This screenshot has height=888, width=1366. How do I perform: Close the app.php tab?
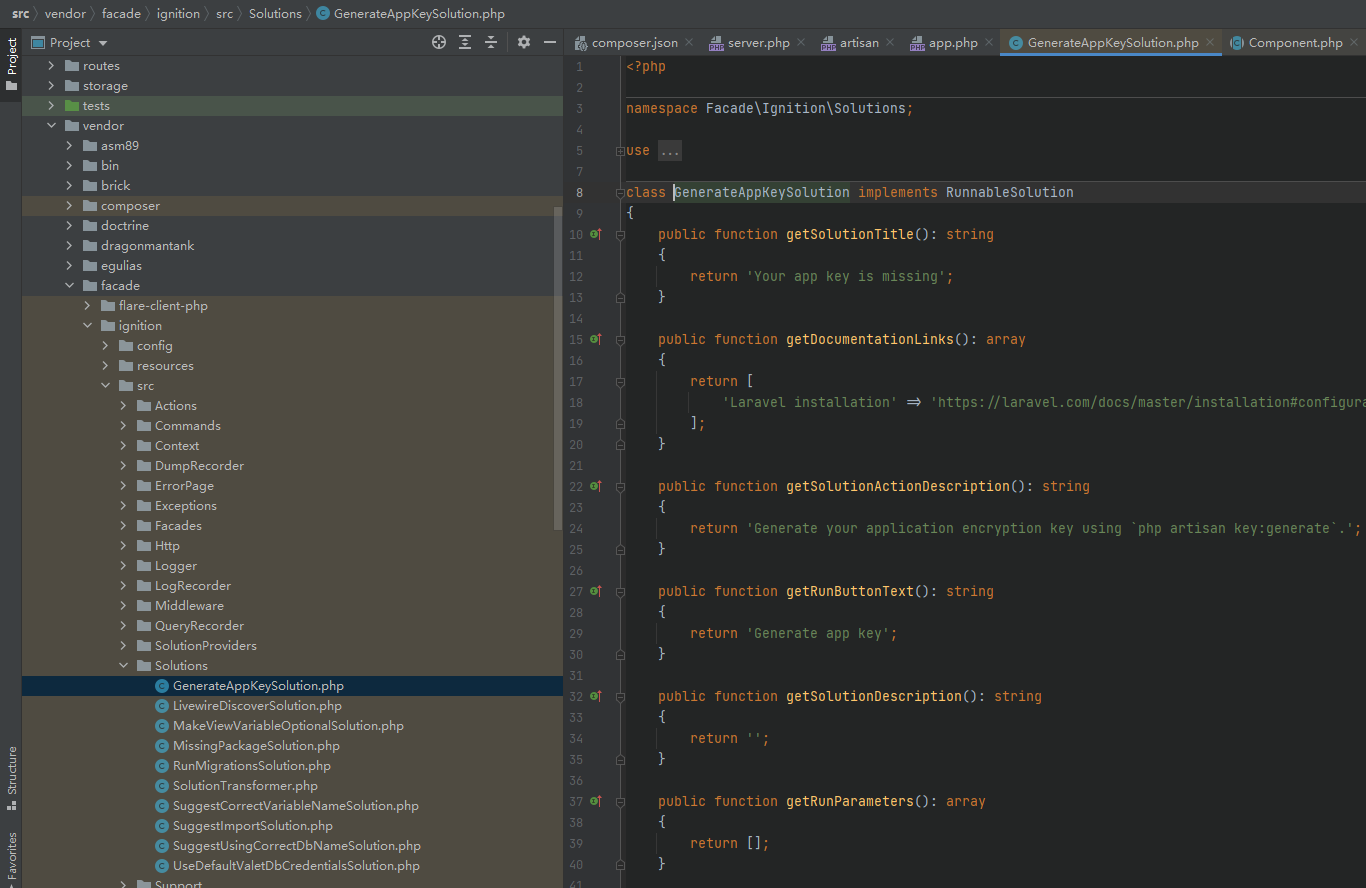click(990, 43)
